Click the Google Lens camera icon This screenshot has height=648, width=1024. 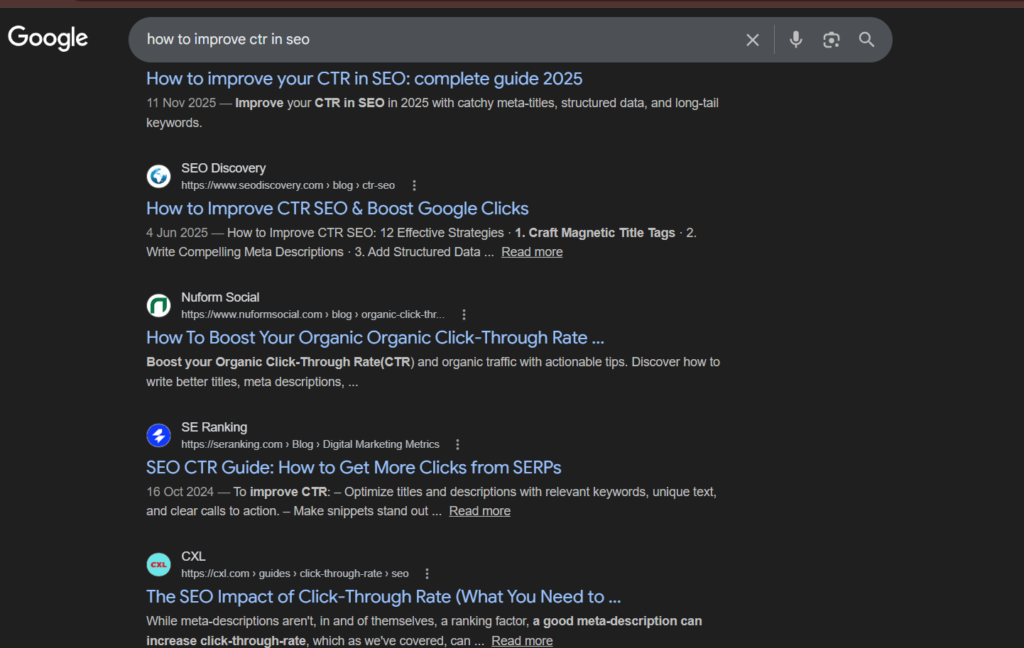(831, 39)
